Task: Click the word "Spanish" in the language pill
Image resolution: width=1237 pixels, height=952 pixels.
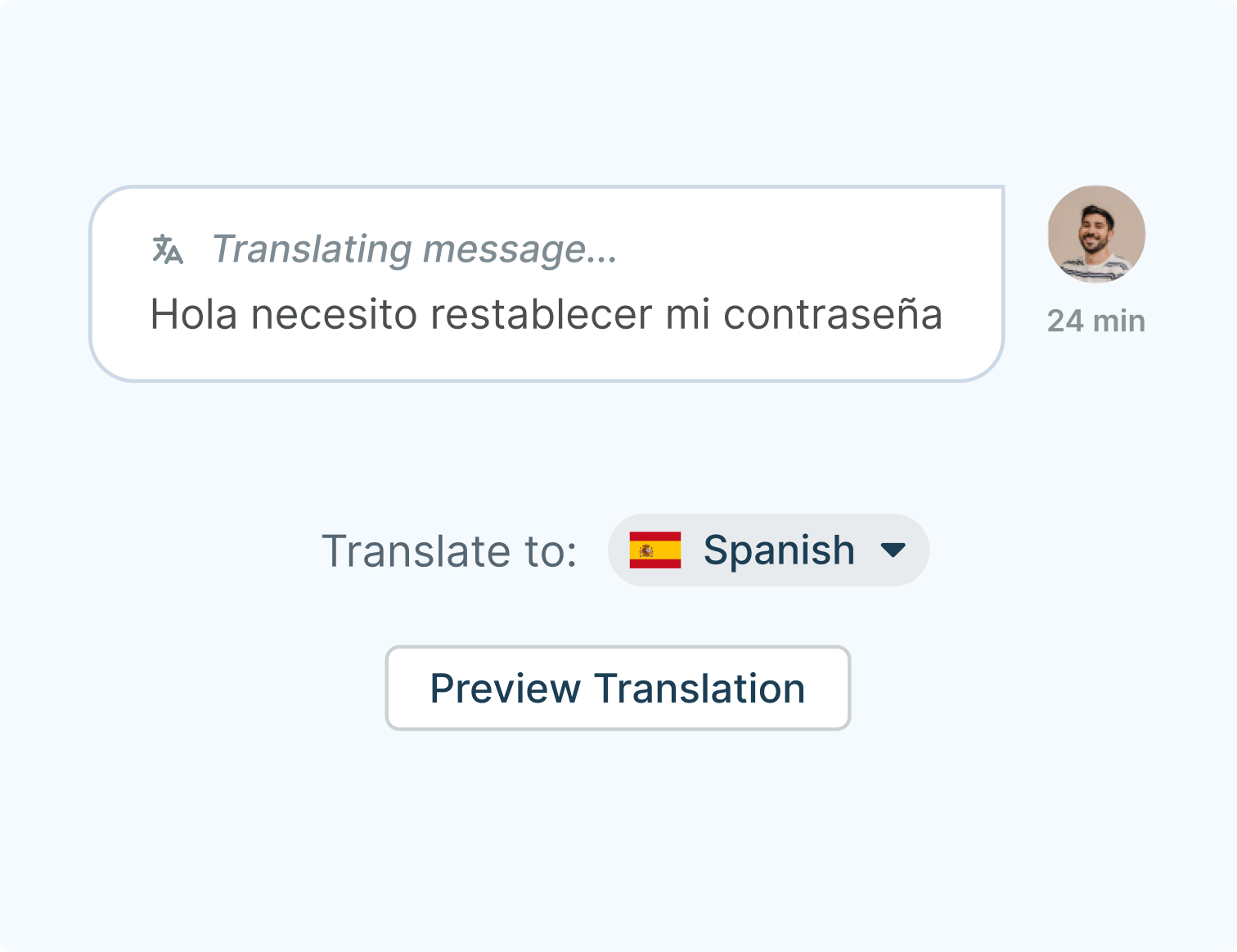Action: tap(779, 550)
